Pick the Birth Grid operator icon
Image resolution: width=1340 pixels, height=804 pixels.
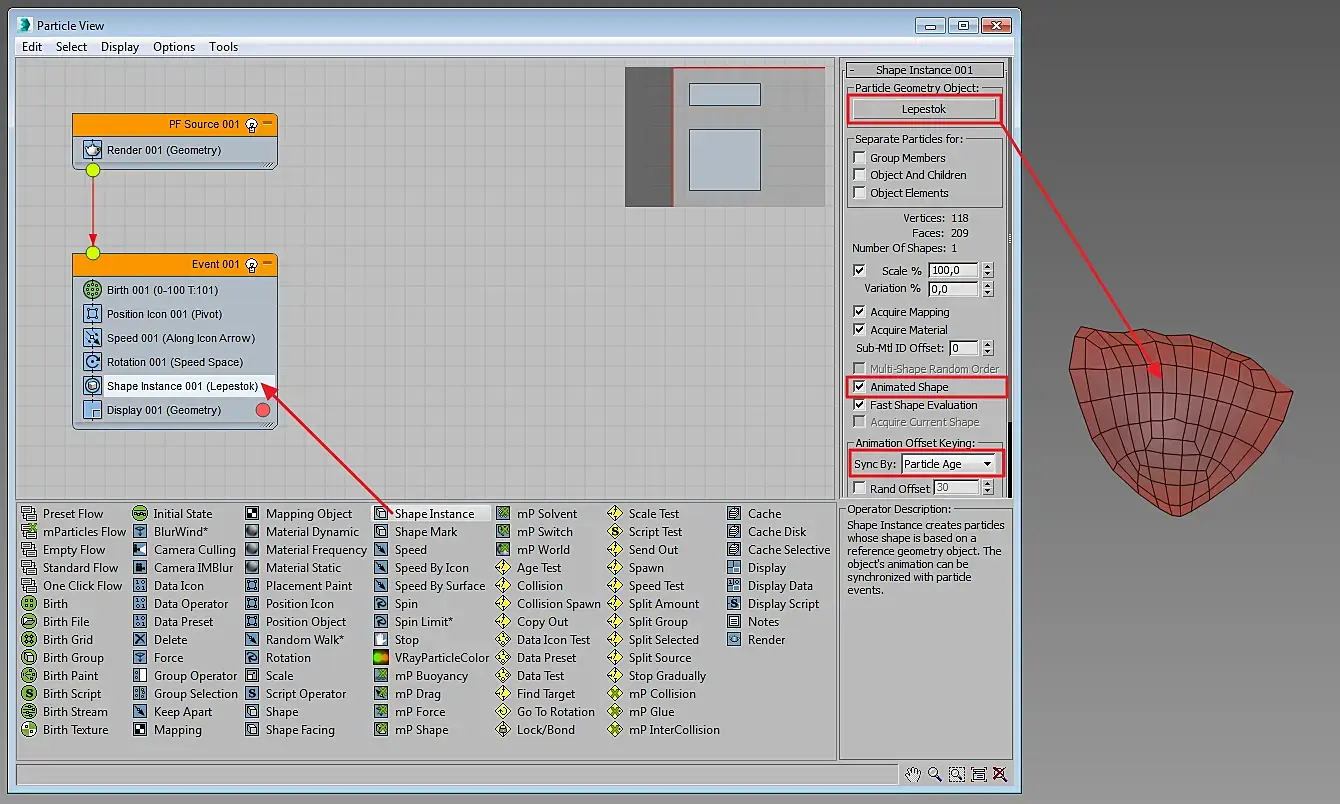[x=28, y=640]
